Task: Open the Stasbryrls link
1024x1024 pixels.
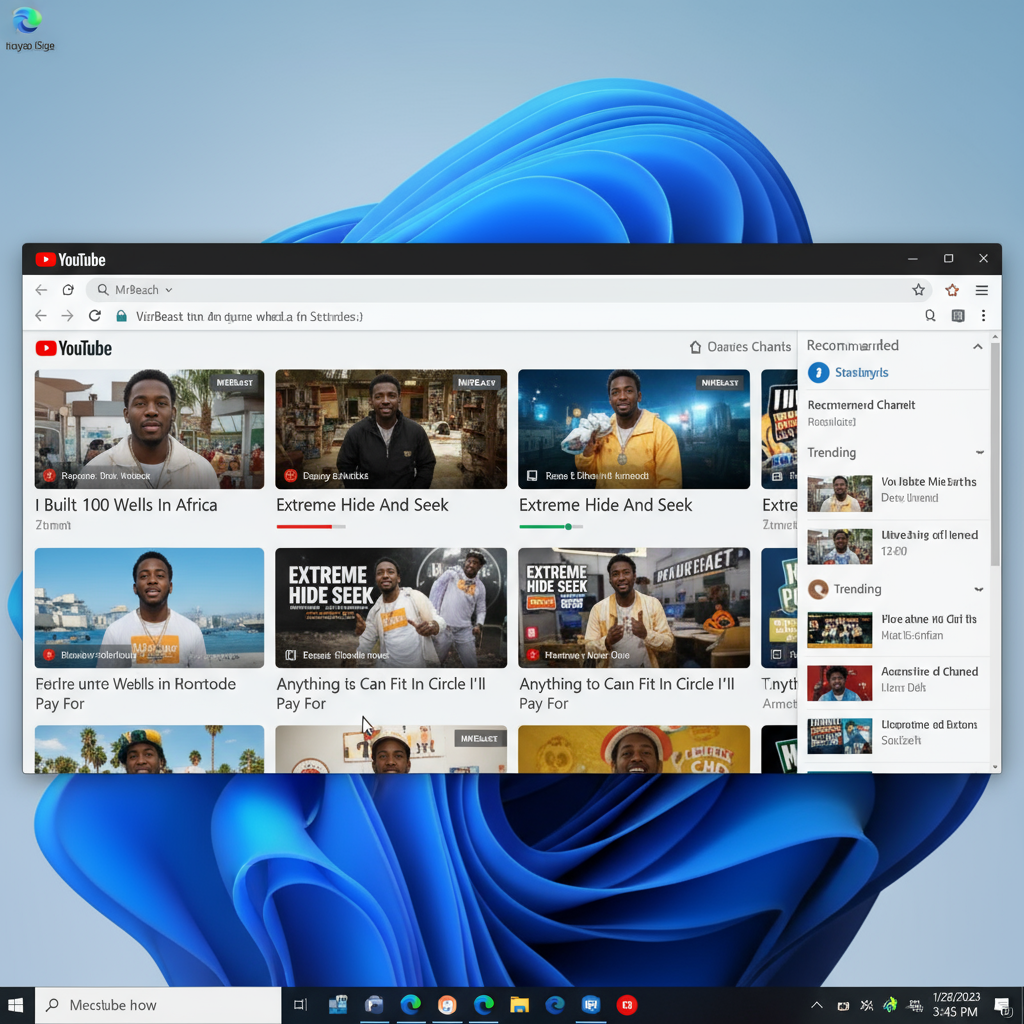Action: (861, 372)
